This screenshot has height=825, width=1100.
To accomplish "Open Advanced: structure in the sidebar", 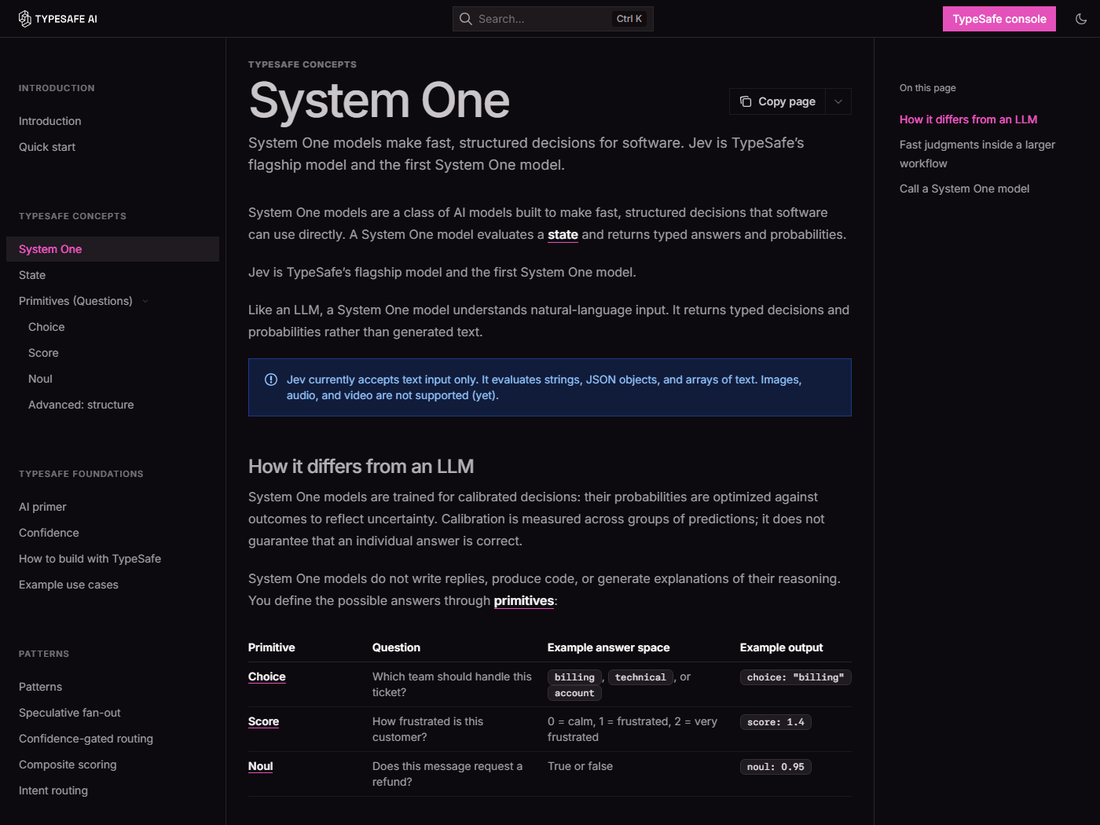I will pos(81,405).
